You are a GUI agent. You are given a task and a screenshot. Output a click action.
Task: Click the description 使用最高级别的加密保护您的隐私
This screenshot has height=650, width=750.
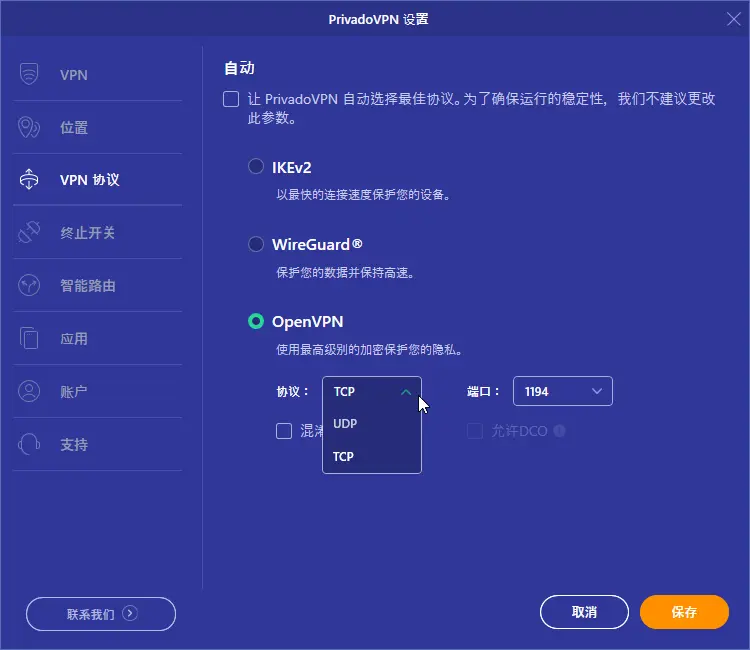[369, 350]
